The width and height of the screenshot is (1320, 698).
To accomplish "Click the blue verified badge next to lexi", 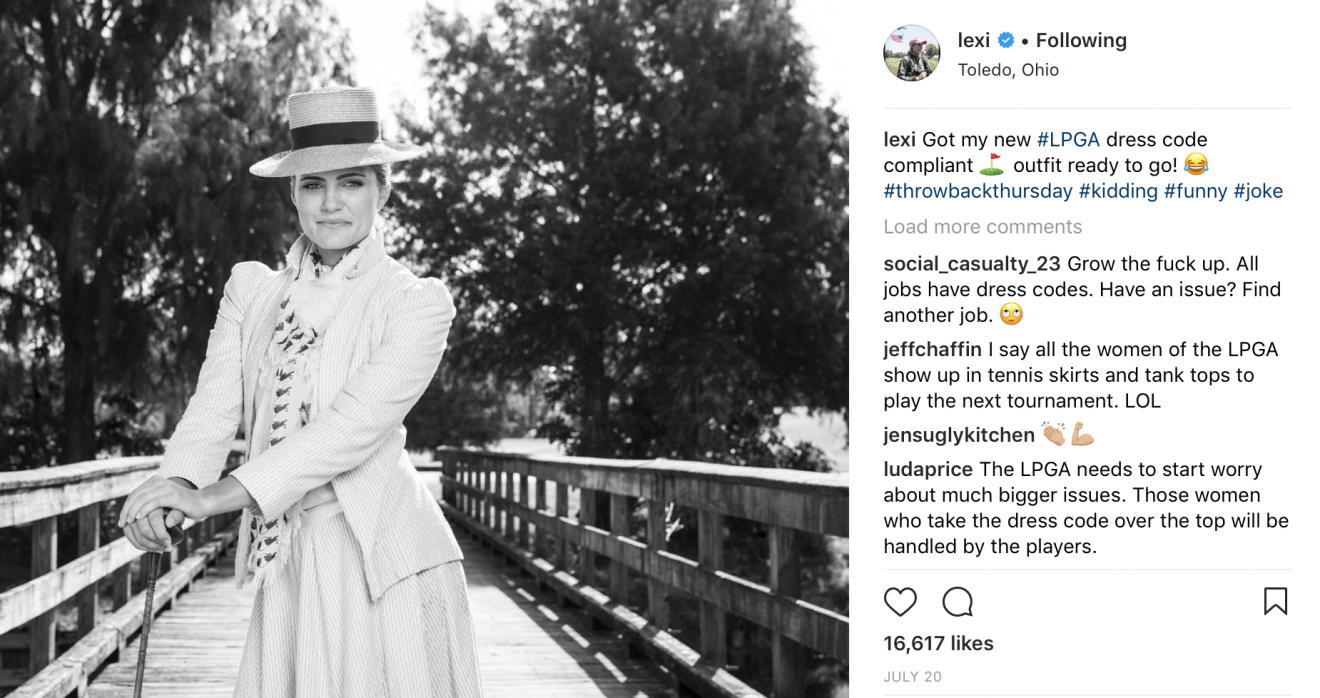I will click(1006, 41).
